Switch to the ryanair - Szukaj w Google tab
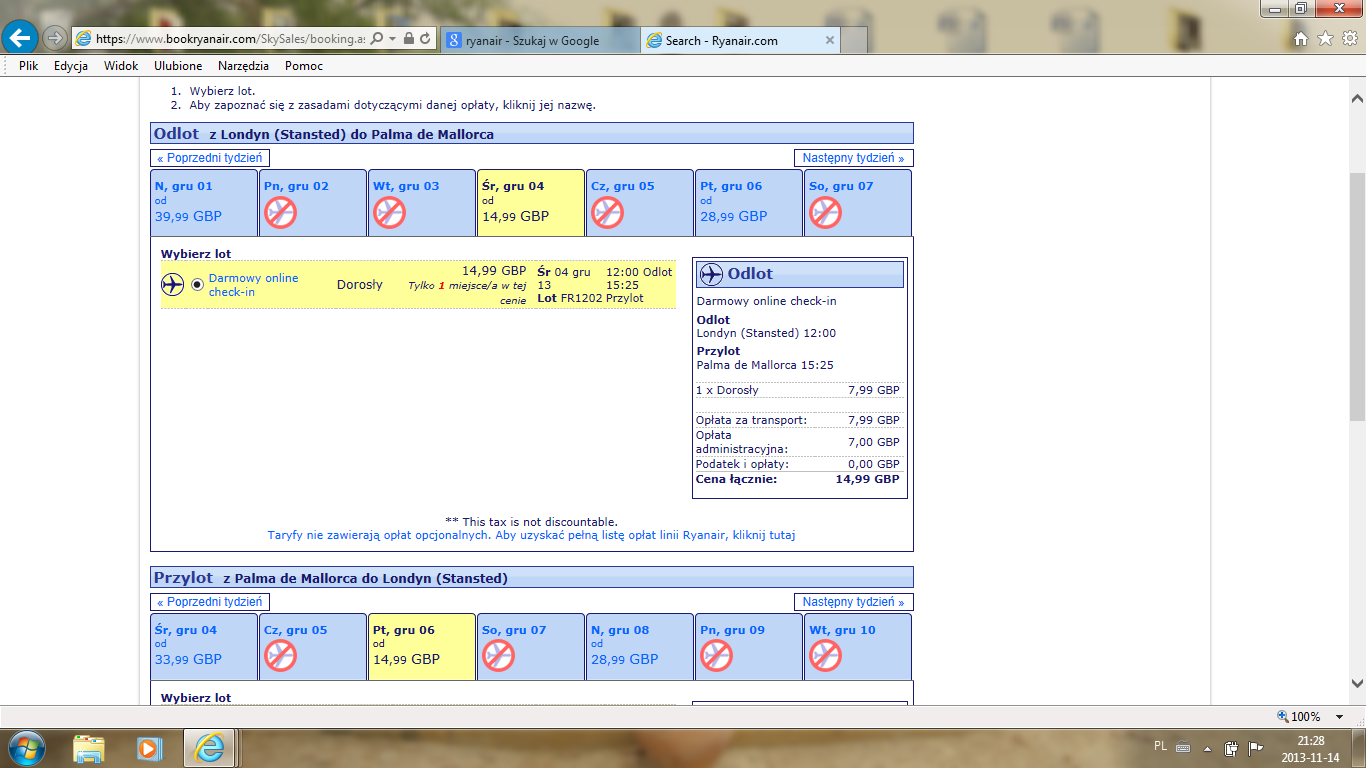This screenshot has width=1366, height=768. coord(539,40)
